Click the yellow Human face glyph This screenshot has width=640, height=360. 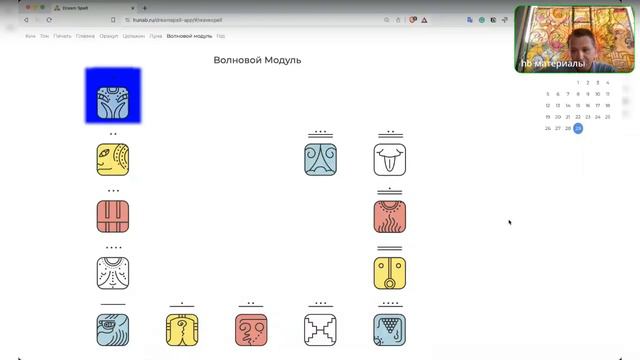click(113, 160)
